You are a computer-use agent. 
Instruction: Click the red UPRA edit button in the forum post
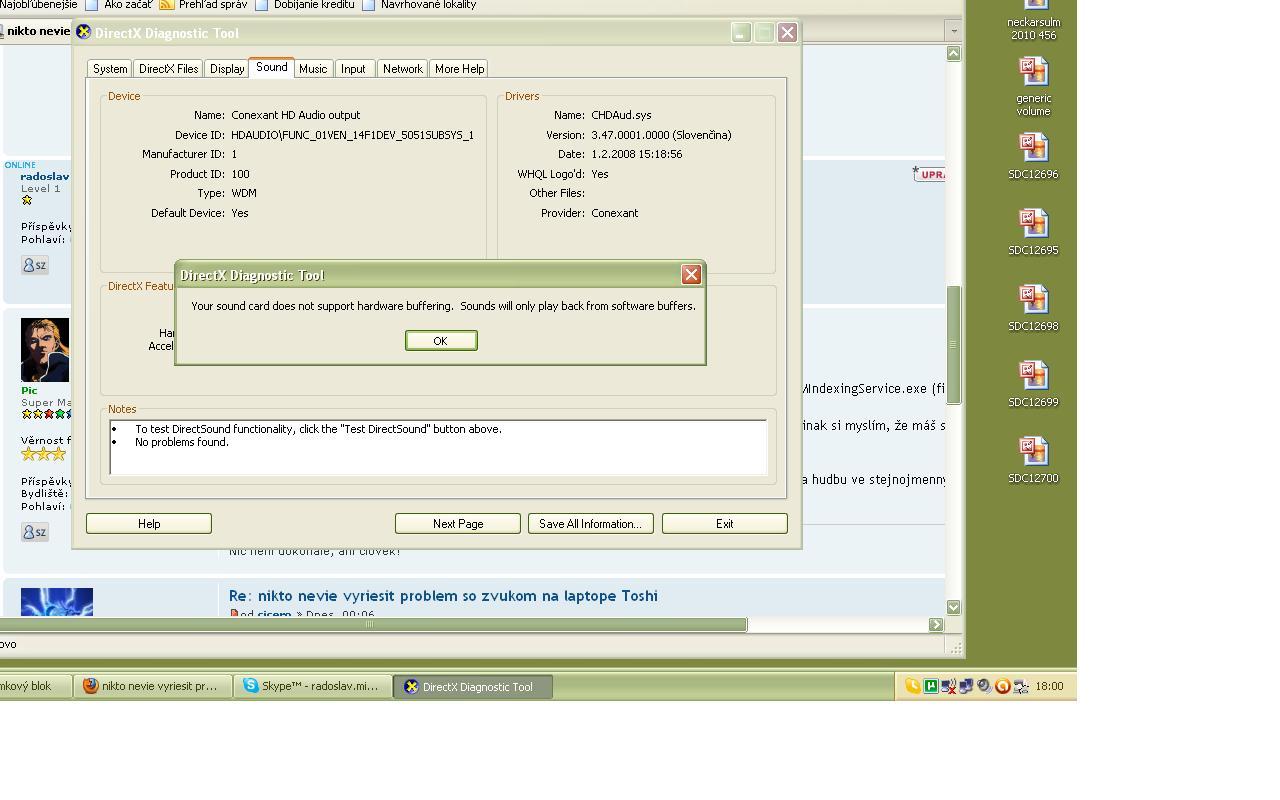(929, 174)
